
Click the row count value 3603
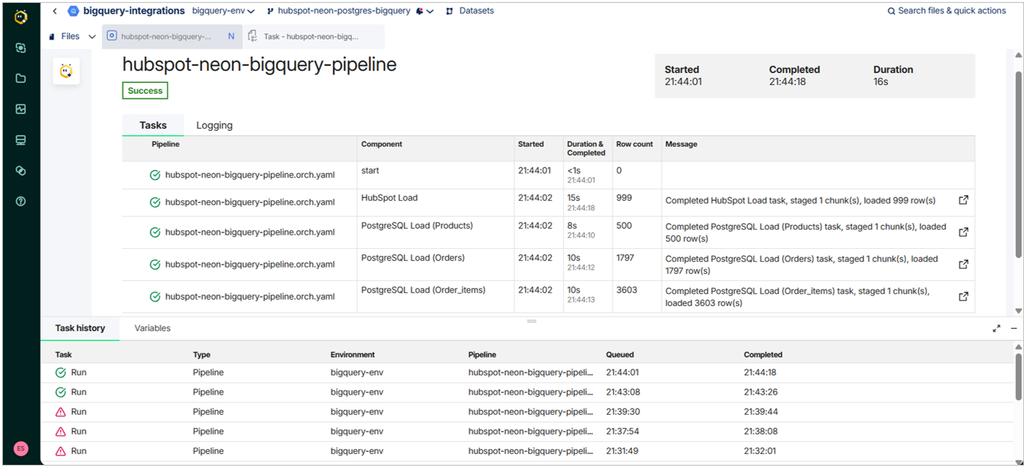tap(627, 290)
